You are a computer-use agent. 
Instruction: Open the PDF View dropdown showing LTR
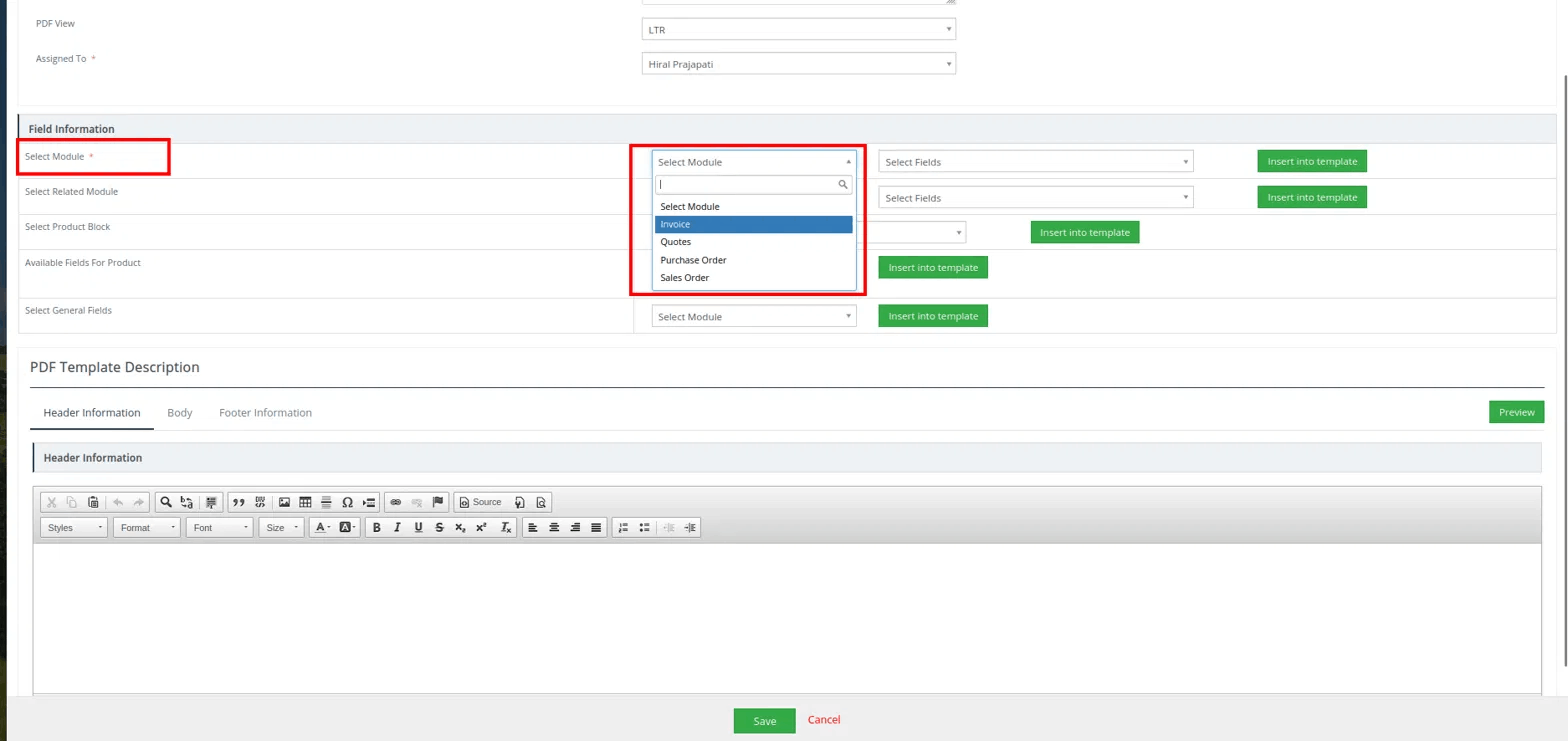tap(798, 29)
